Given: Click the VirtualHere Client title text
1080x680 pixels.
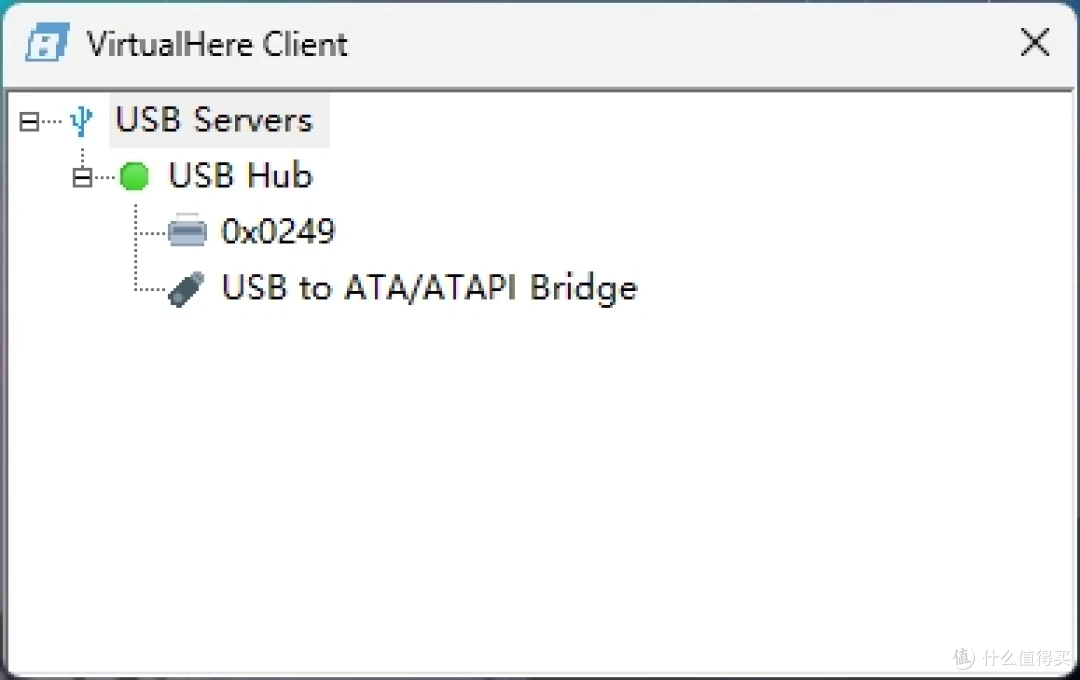Looking at the screenshot, I should coord(217,44).
